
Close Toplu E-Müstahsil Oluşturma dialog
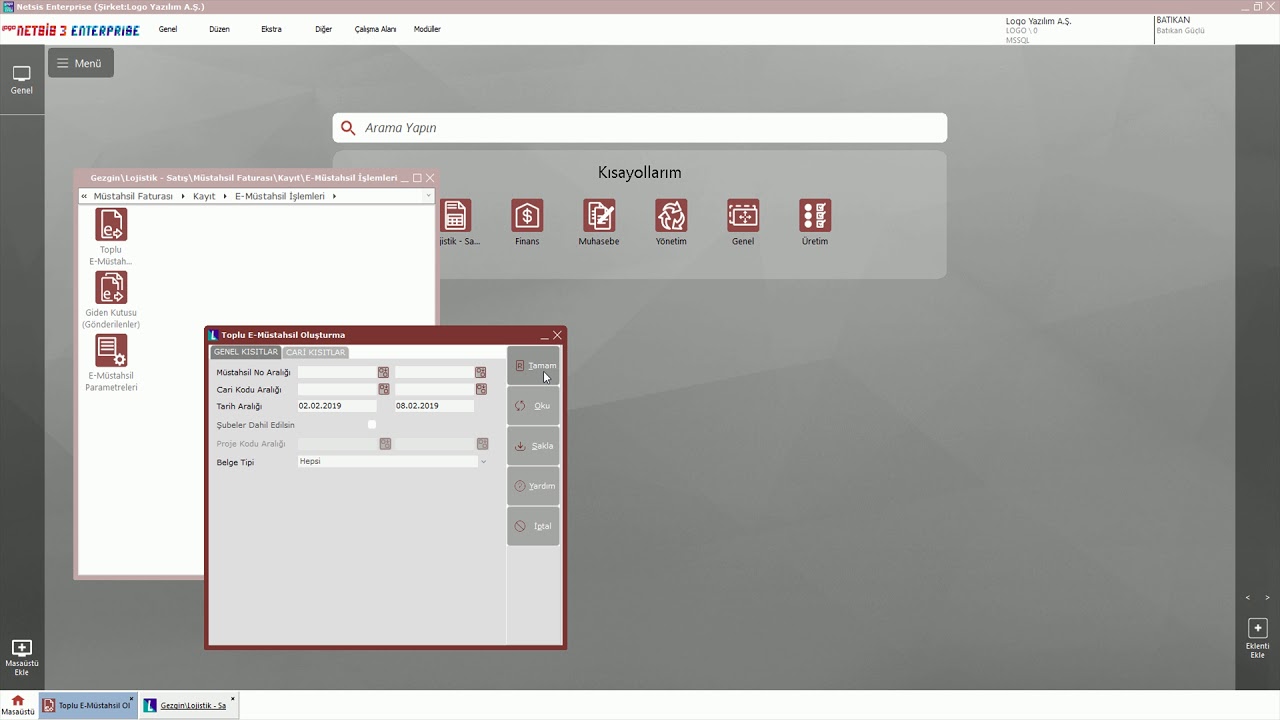[x=557, y=335]
